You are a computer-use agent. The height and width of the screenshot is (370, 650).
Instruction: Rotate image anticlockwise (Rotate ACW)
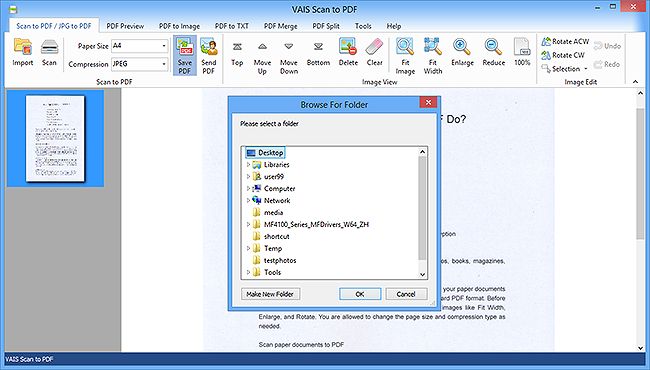(x=565, y=41)
